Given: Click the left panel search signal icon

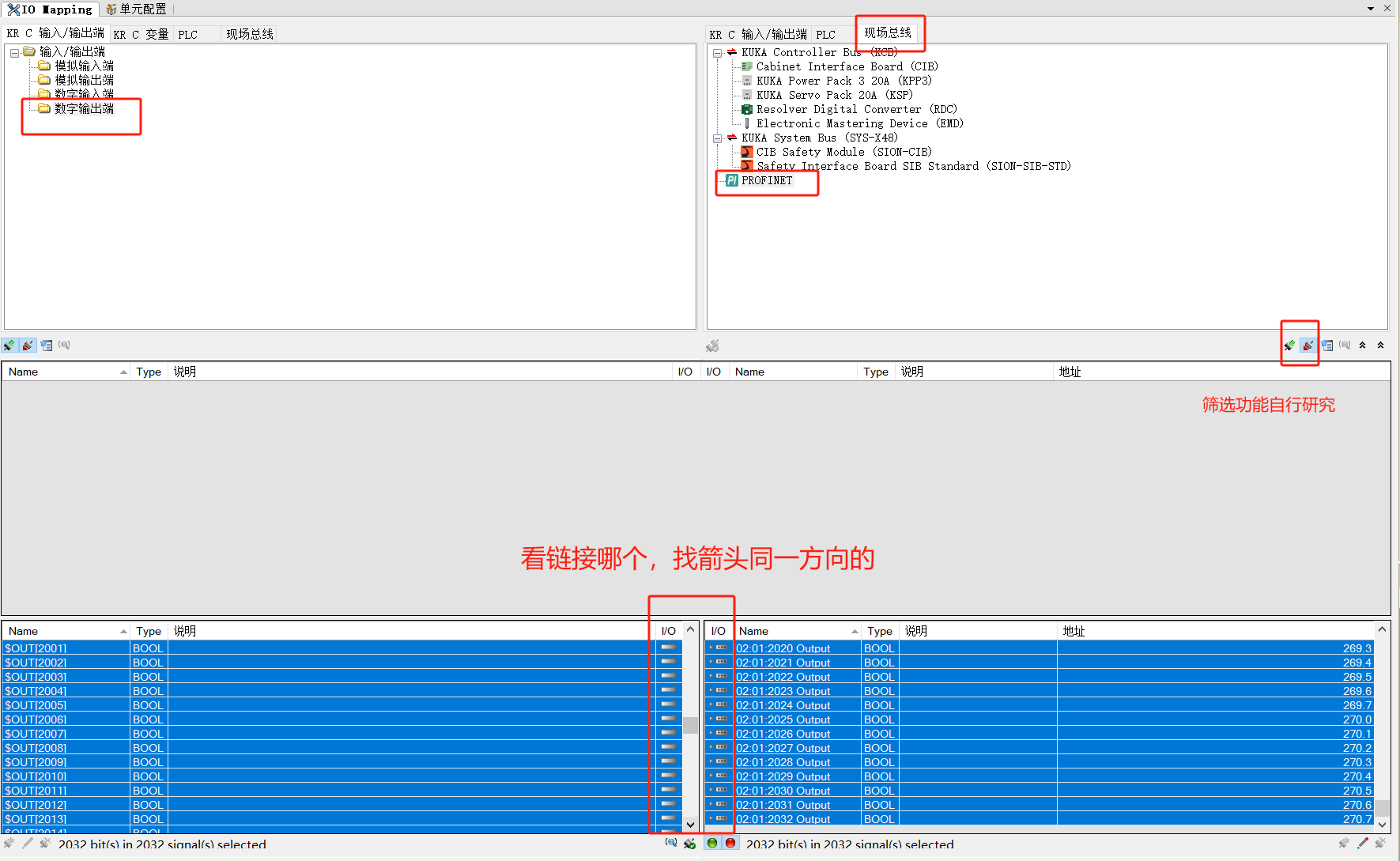Looking at the screenshot, I should tap(64, 346).
